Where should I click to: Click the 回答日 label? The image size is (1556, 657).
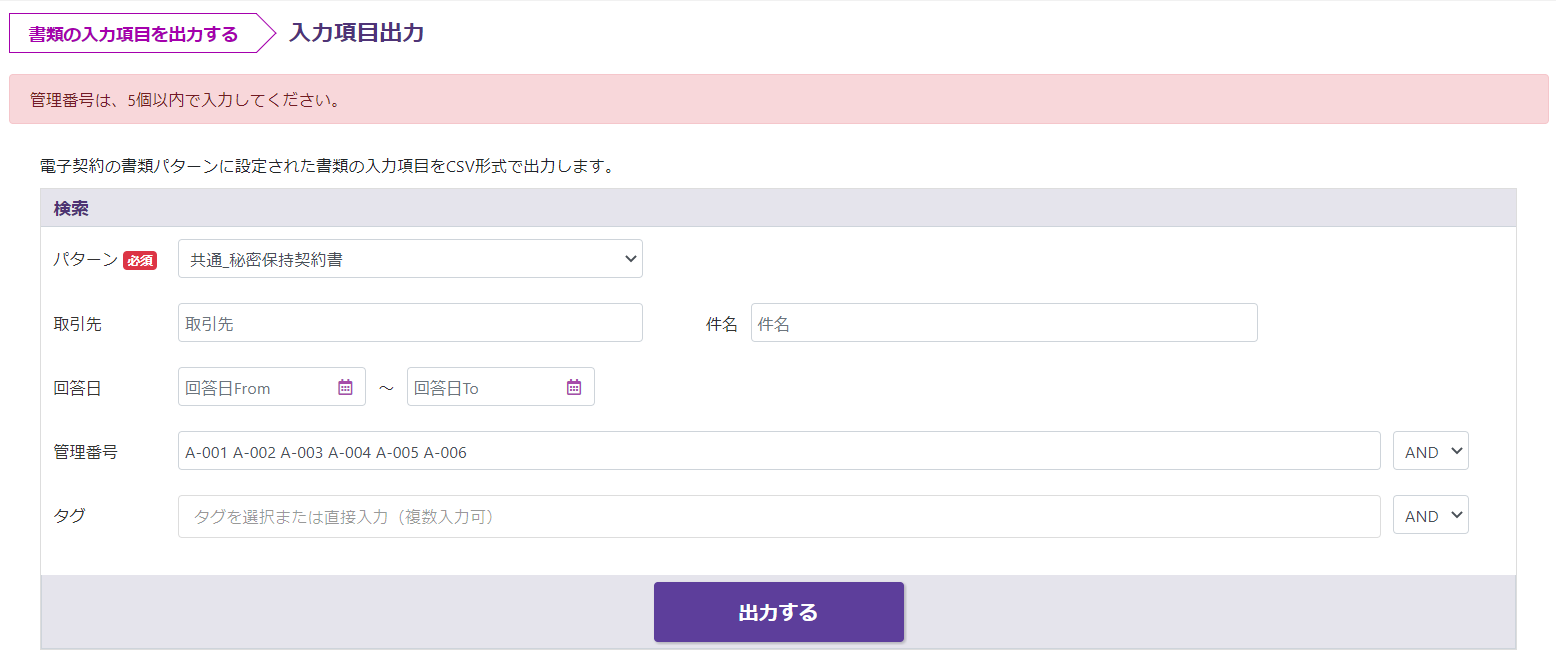tap(77, 388)
